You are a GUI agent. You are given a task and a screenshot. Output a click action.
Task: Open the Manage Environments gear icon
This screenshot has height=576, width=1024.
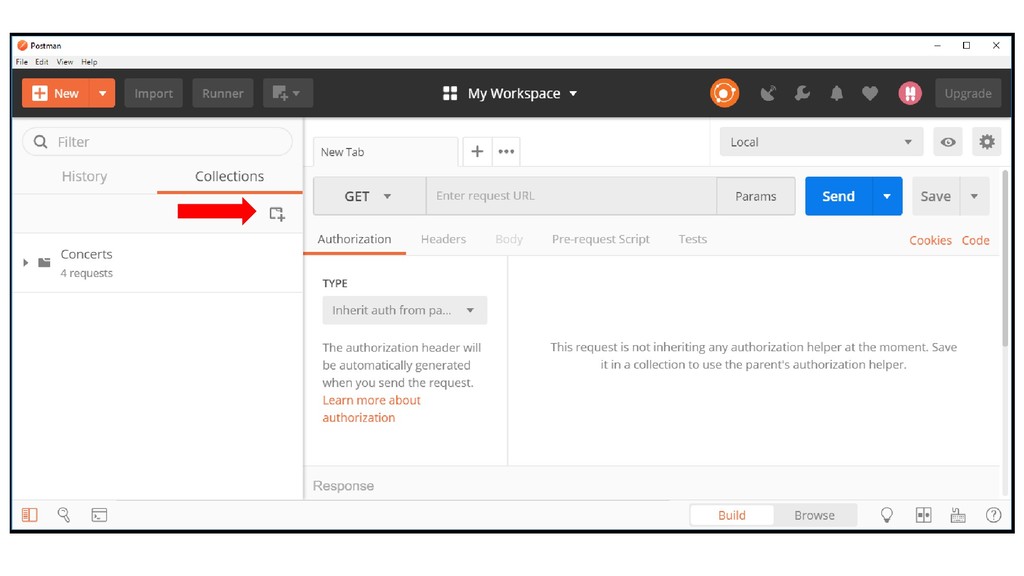click(x=987, y=142)
